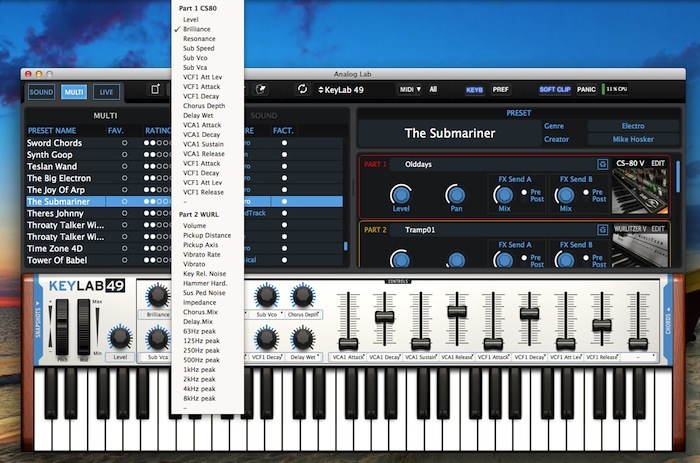
Task: Click the Mod wheel
Action: click(x=84, y=327)
